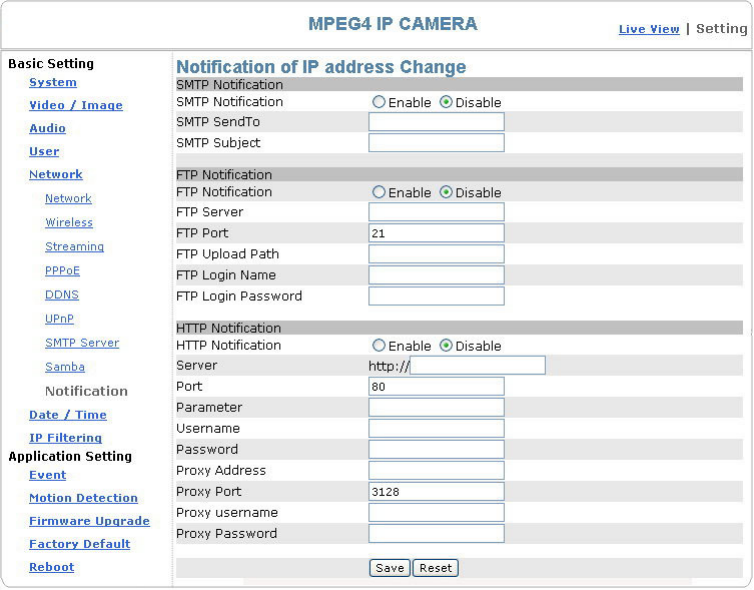Click the FTP Port field showing 21
The width and height of the screenshot is (754, 590).
tap(436, 233)
